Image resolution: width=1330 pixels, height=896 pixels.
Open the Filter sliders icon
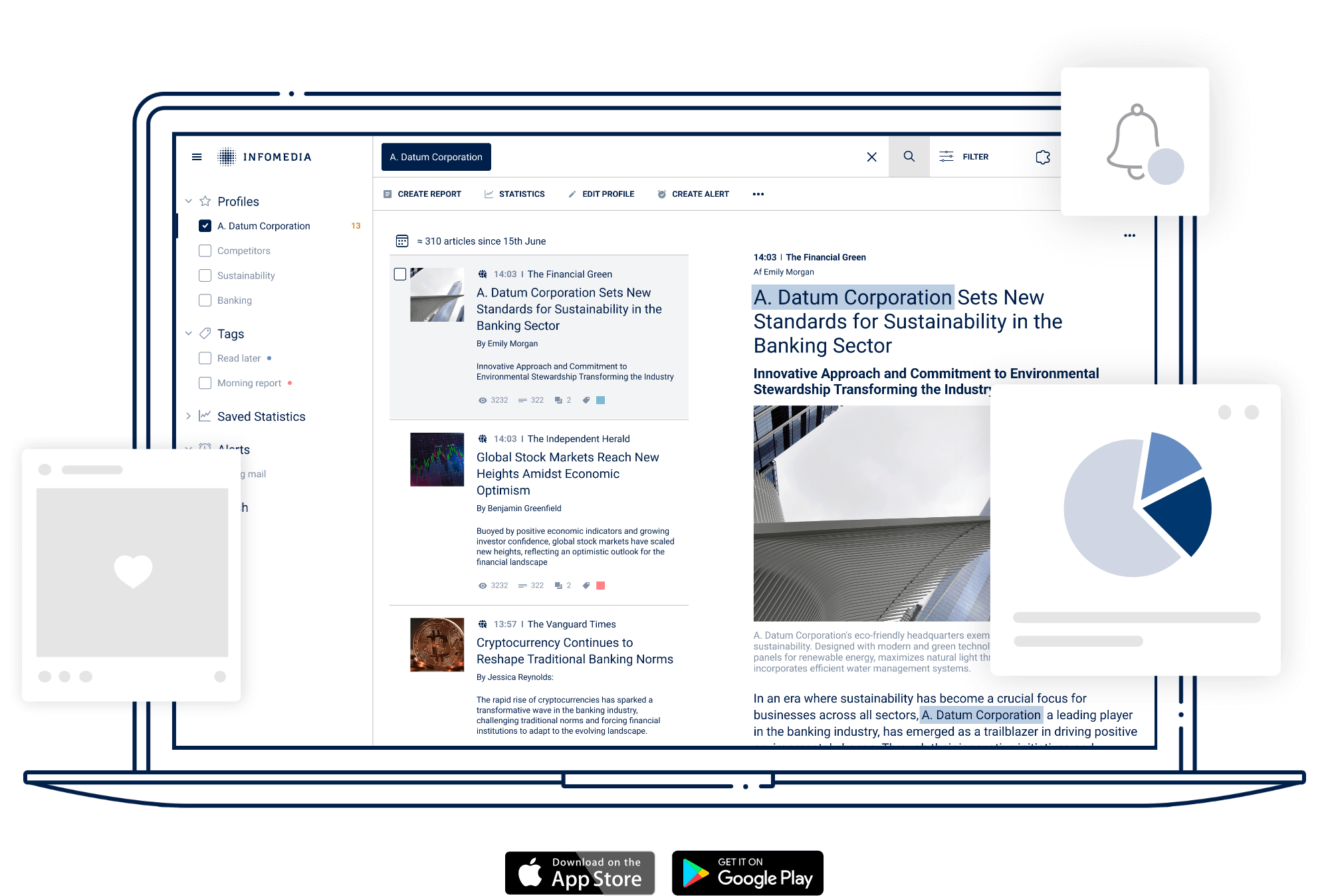946,157
